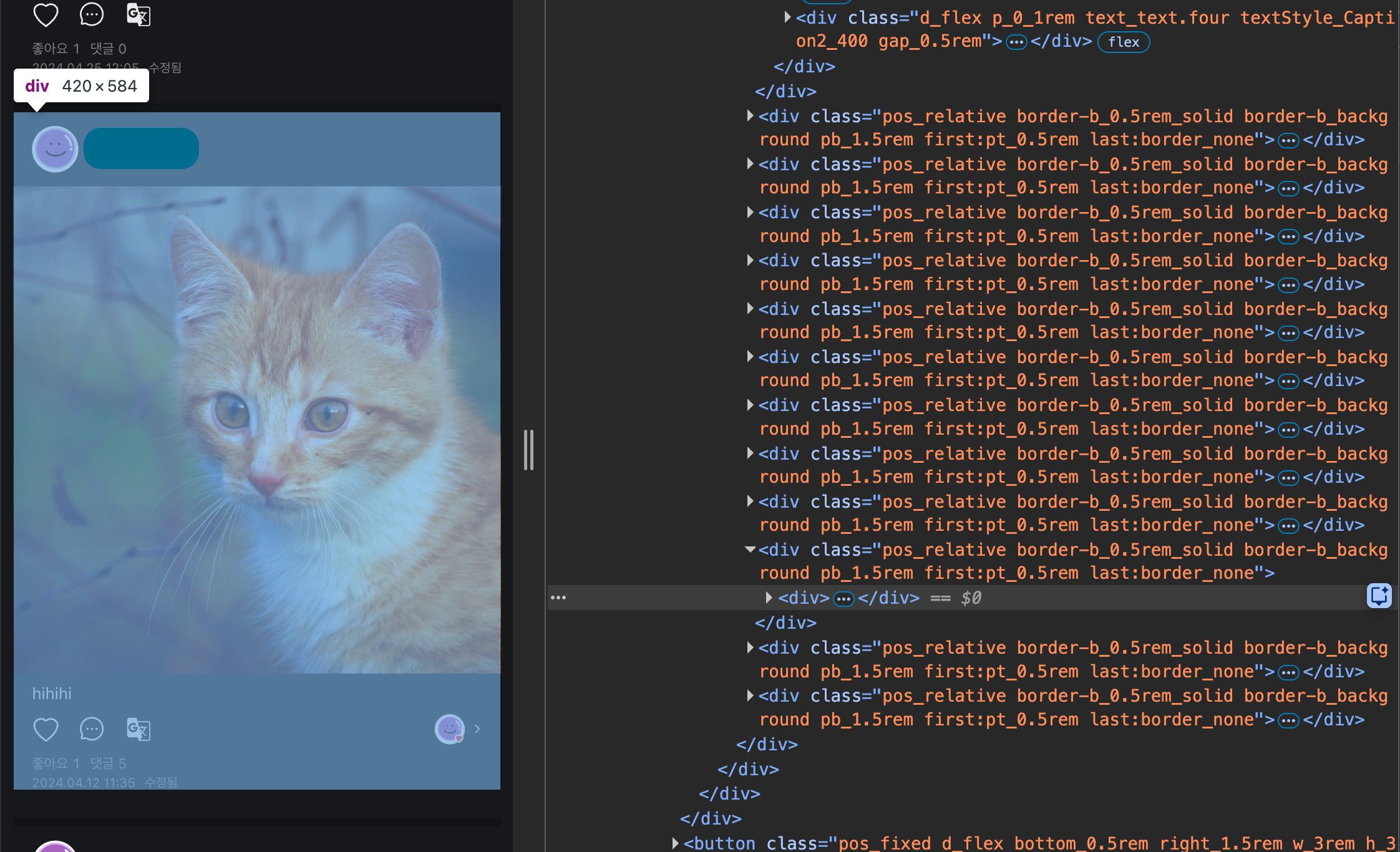
Task: Click the AI assistance icon on selected row
Action: [1379, 596]
